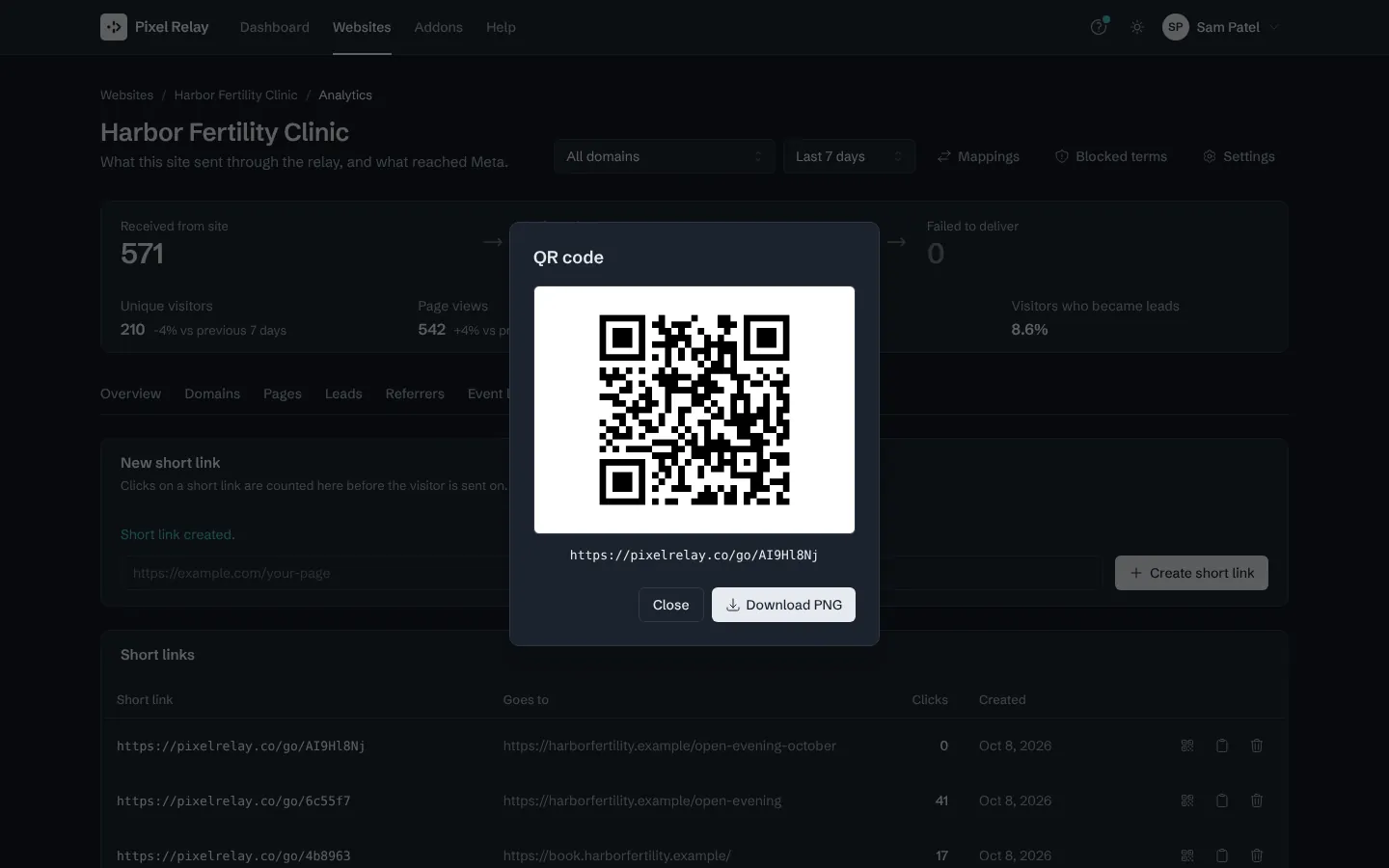Close the QR code dialog
Screen dimensions: 1389x868
[x=671, y=605]
